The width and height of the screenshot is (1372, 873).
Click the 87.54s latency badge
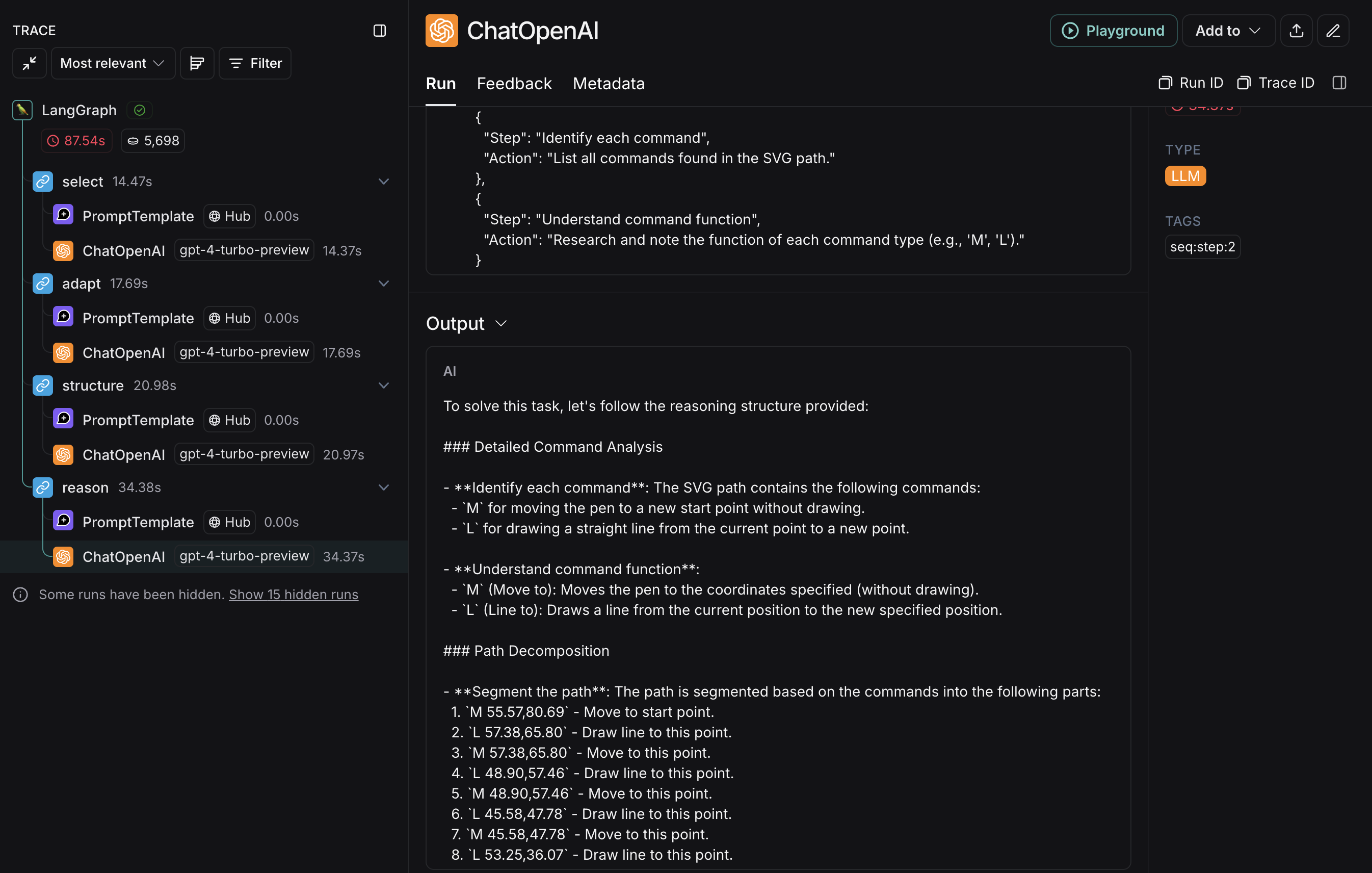[x=76, y=141]
